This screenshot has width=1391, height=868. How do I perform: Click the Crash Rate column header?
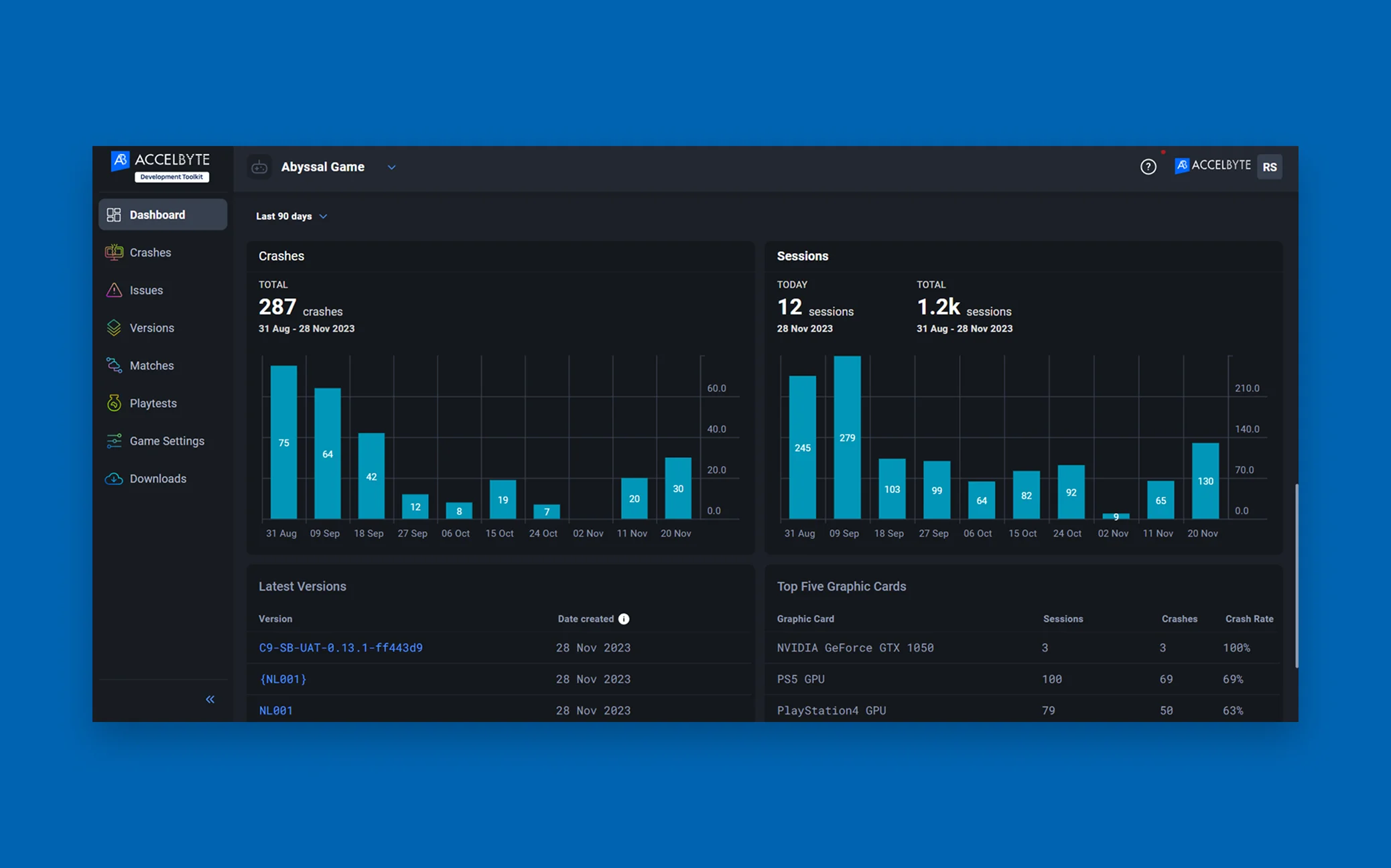click(x=1249, y=619)
